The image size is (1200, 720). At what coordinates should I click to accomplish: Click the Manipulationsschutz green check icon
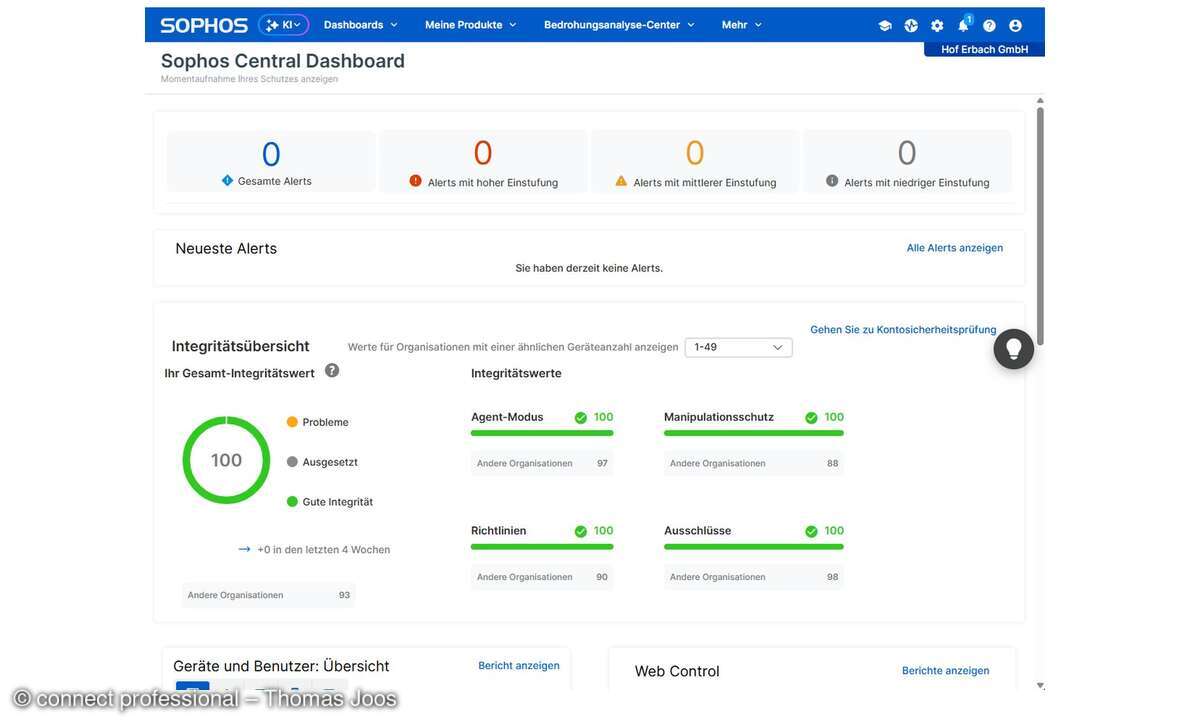pos(811,418)
